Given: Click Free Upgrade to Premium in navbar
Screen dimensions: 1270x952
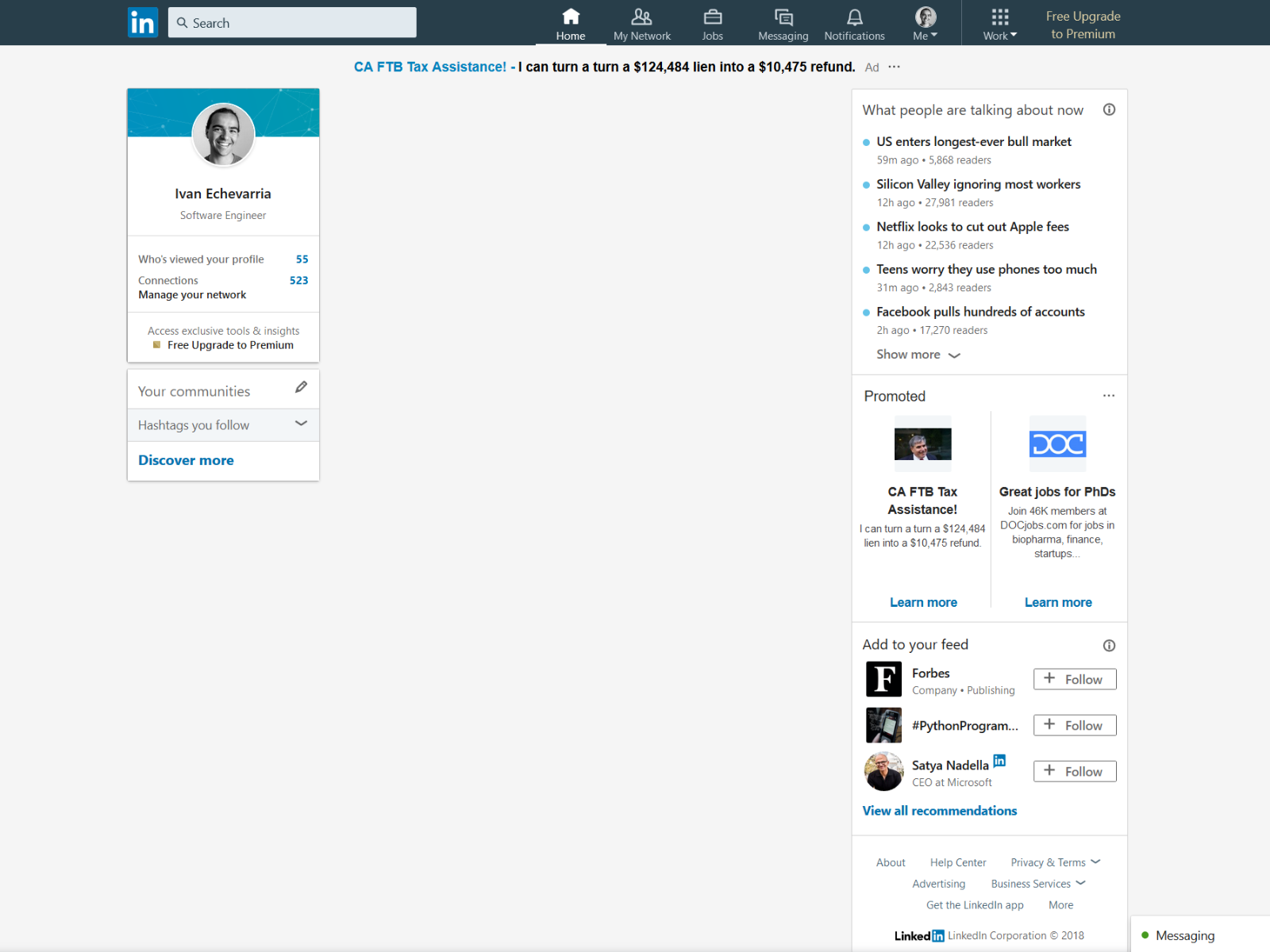Looking at the screenshot, I should point(1083,25).
